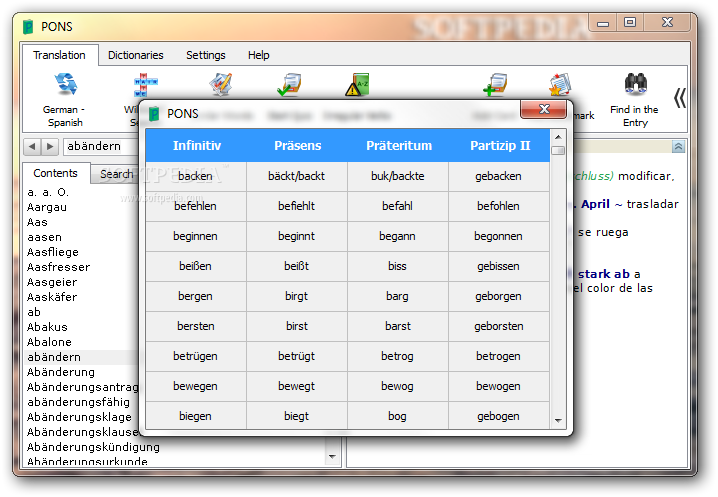Select 'abänderungsfähig' in the contents list
718x497 pixels.
(78, 402)
